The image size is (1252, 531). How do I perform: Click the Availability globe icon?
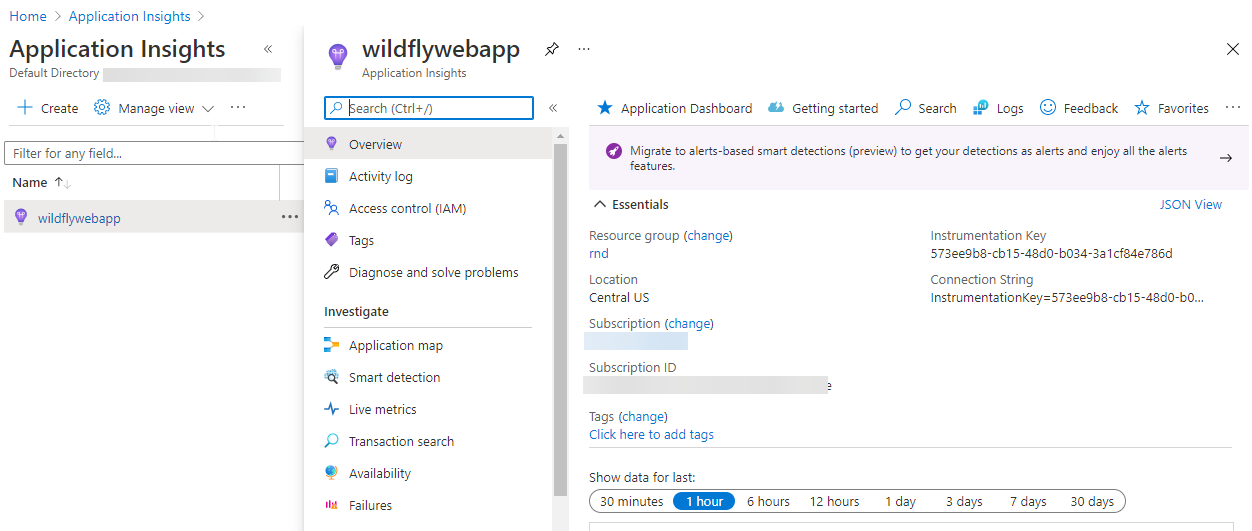point(332,473)
